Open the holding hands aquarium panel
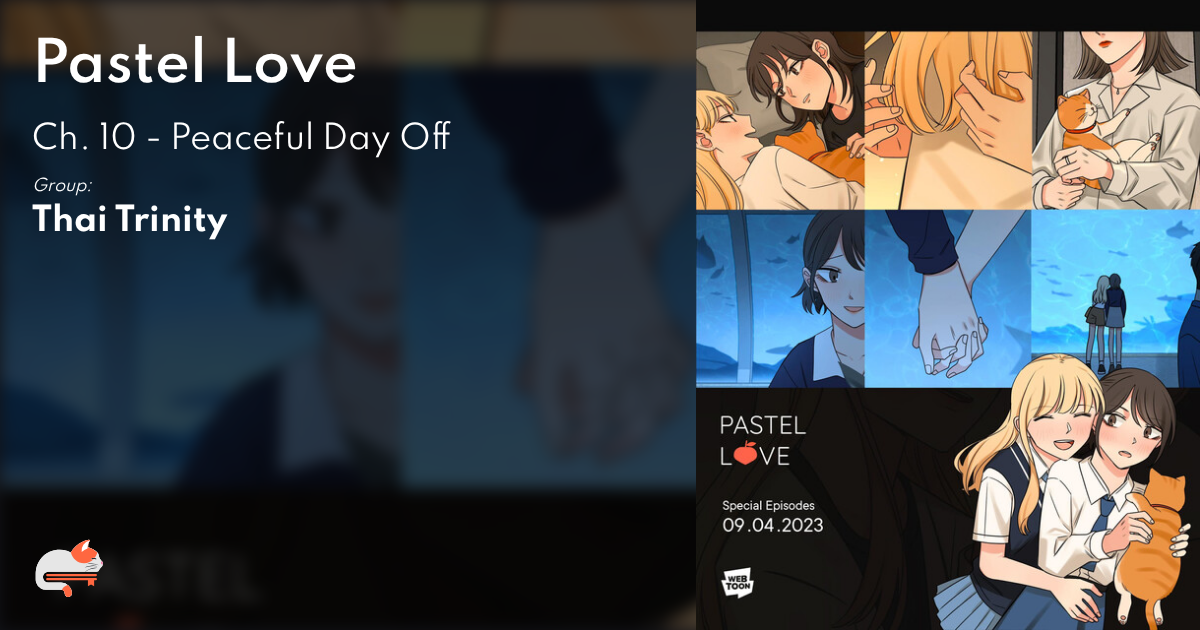 pyautogui.click(x=947, y=298)
